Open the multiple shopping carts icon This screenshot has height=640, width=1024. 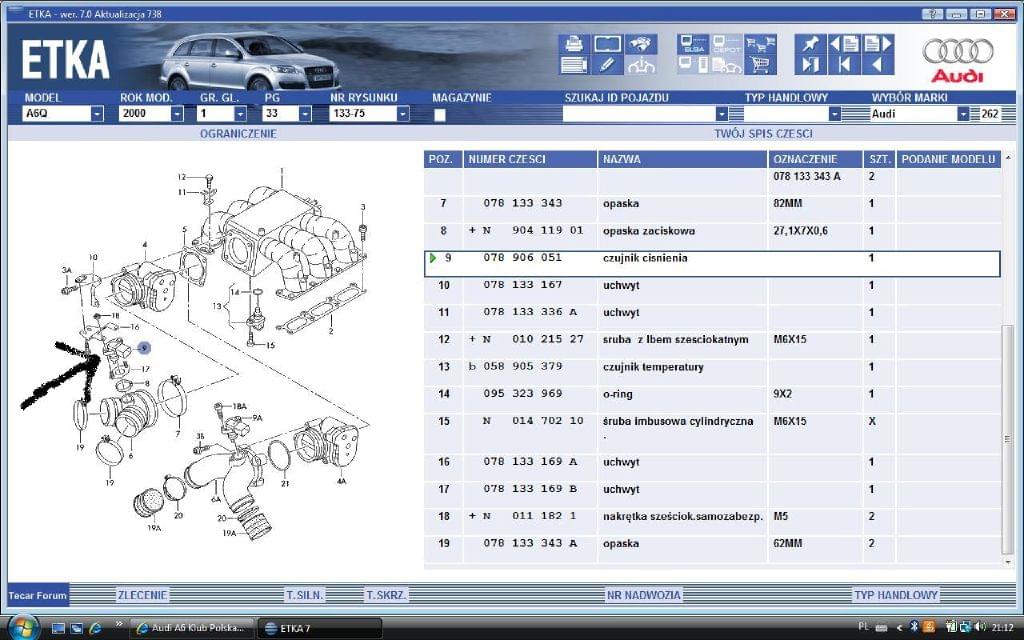(x=760, y=44)
